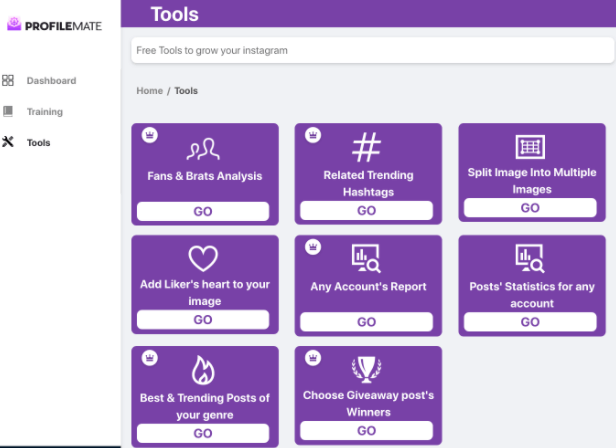Click GO under Related Trending Hashtags
The width and height of the screenshot is (616, 448).
(x=367, y=211)
